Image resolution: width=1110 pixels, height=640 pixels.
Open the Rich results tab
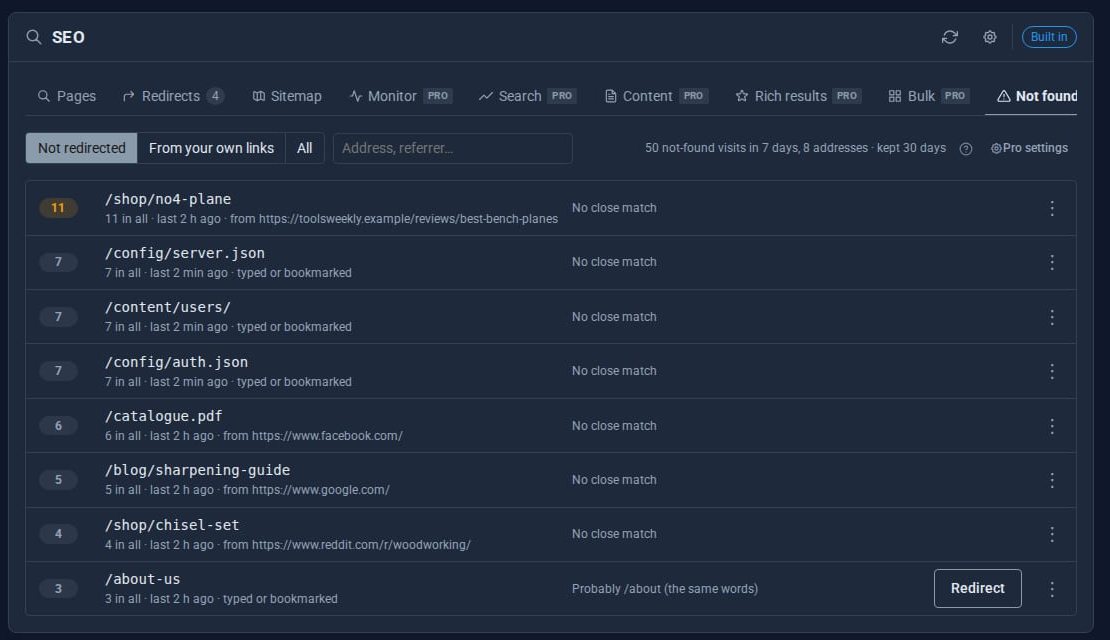[798, 96]
